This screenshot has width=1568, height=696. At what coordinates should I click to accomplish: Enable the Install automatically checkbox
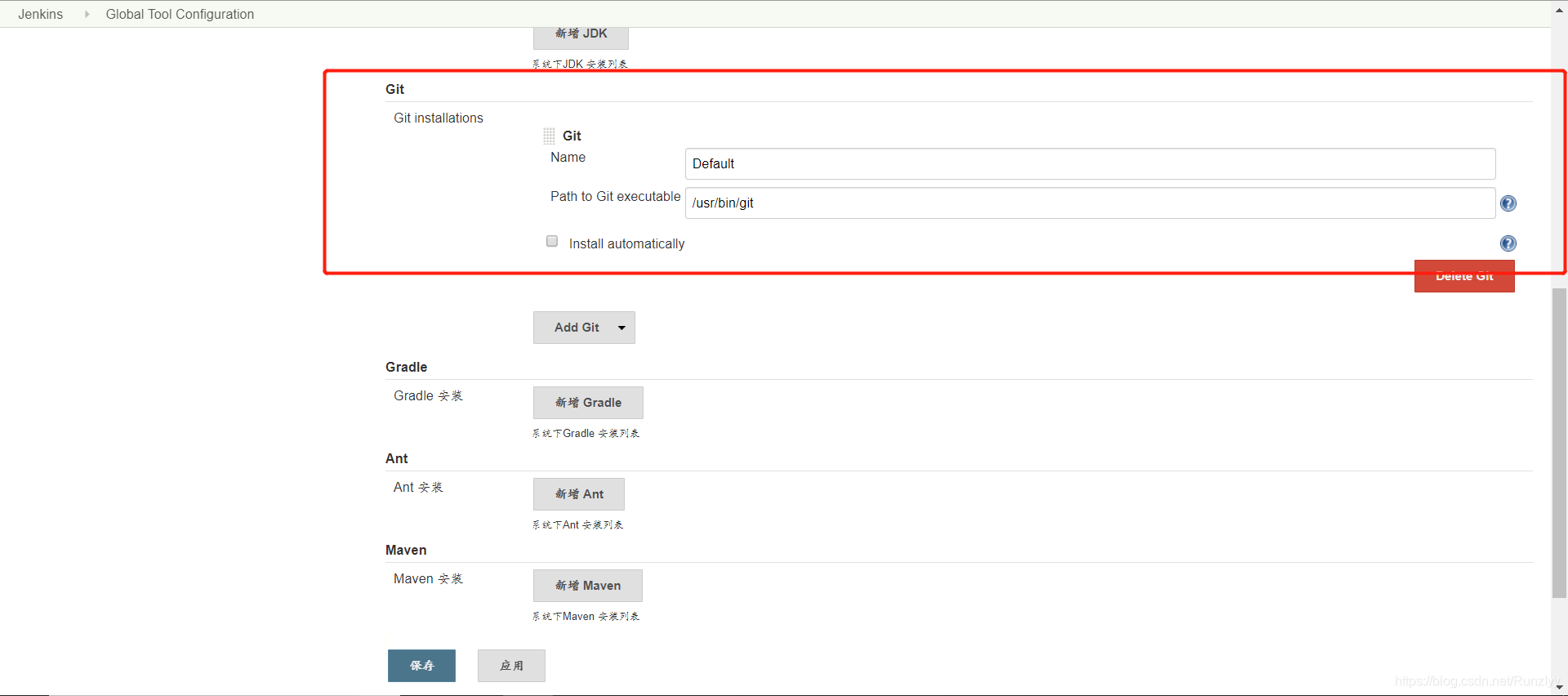[x=552, y=241]
